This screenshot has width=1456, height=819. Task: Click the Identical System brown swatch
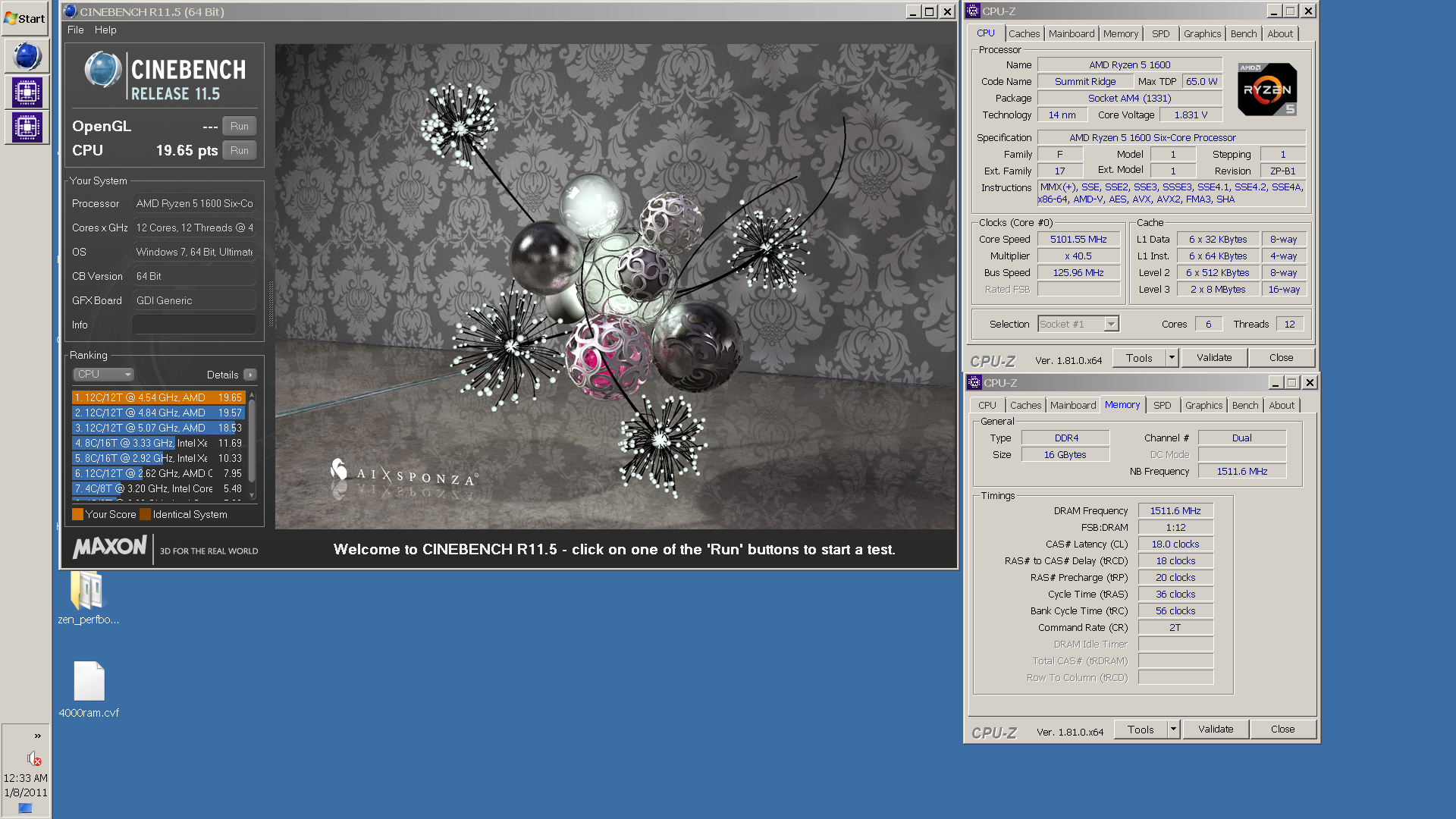146,515
